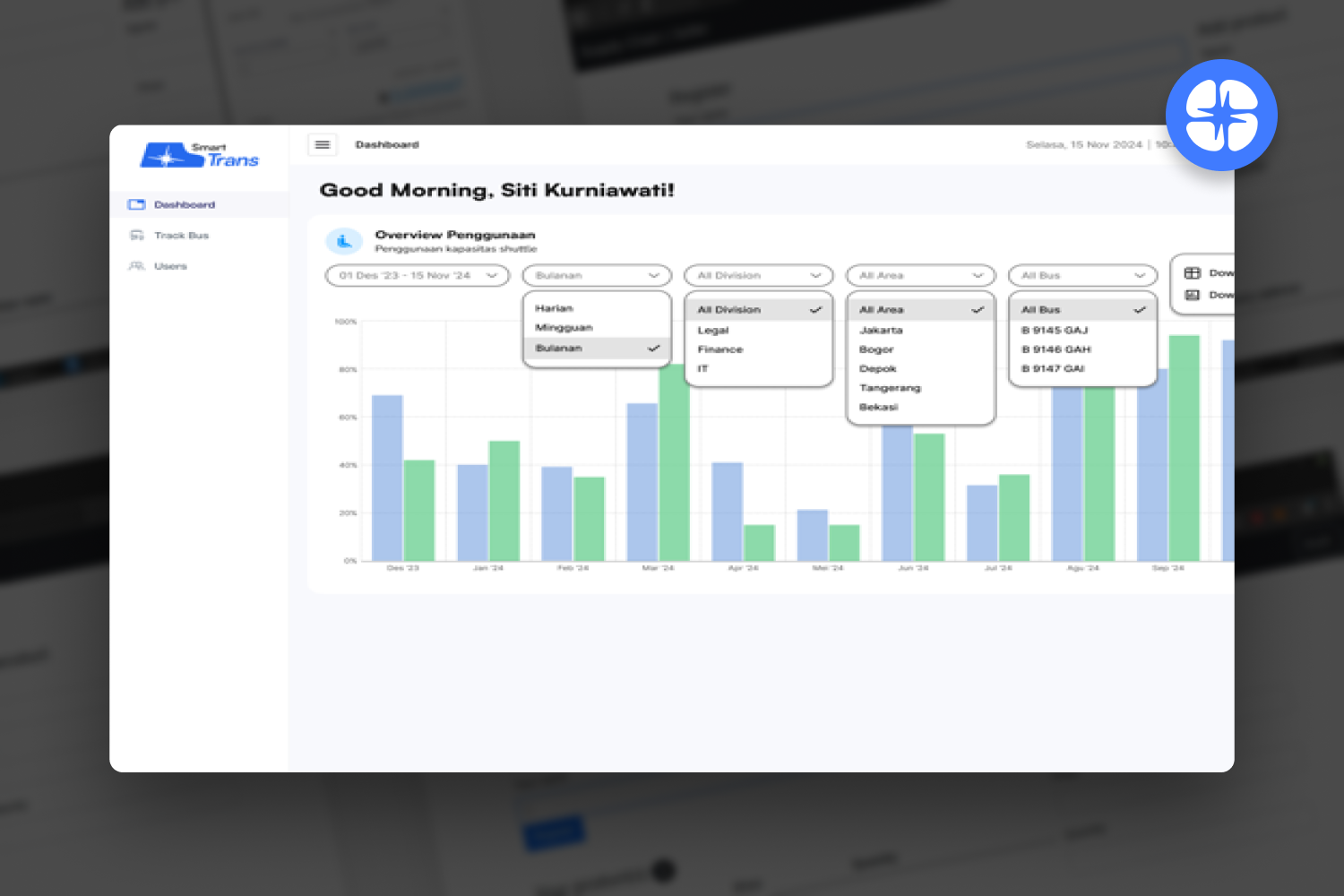Screen dimensions: 1344x896
Task: Click the Track Bus icon in sidebar
Action: (137, 236)
